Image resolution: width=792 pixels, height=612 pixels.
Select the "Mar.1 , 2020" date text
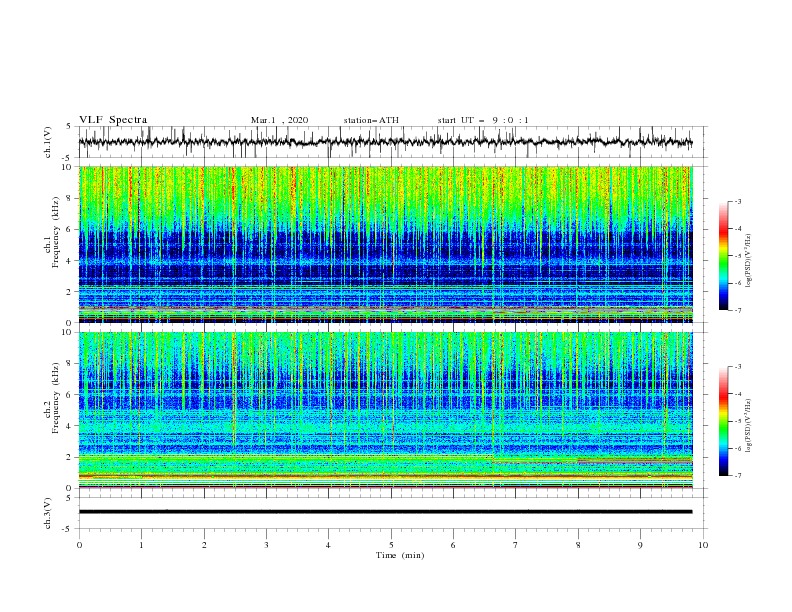(x=279, y=120)
